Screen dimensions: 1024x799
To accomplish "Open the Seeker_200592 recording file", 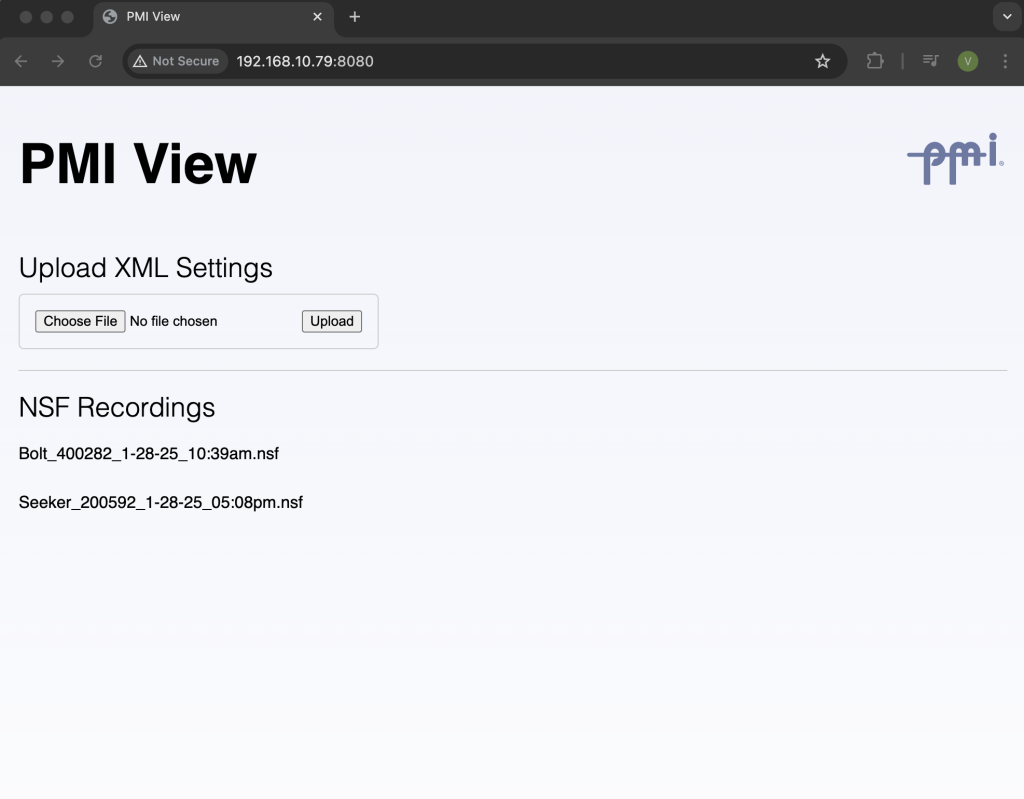I will point(160,502).
